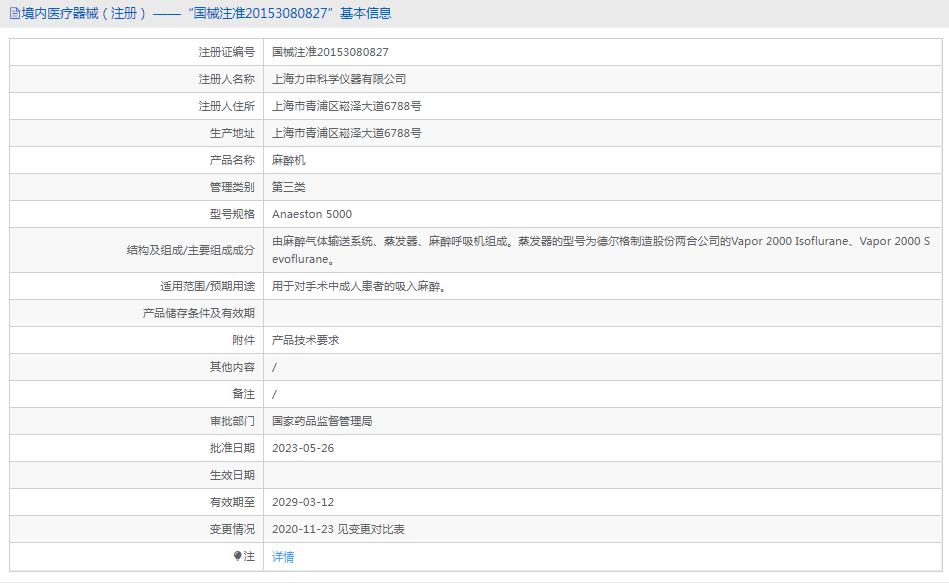Viewport: 949px width, 583px height.
Task: Click the expiry date 2029-03-12
Action: click(x=303, y=502)
